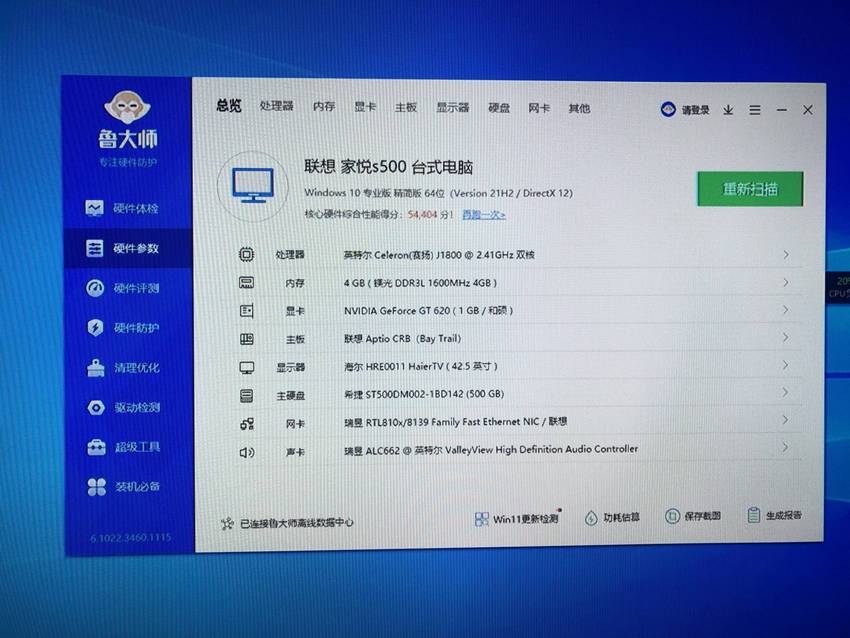Click the 请登录 account avatar icon
This screenshot has height=638, width=850.
pos(668,109)
